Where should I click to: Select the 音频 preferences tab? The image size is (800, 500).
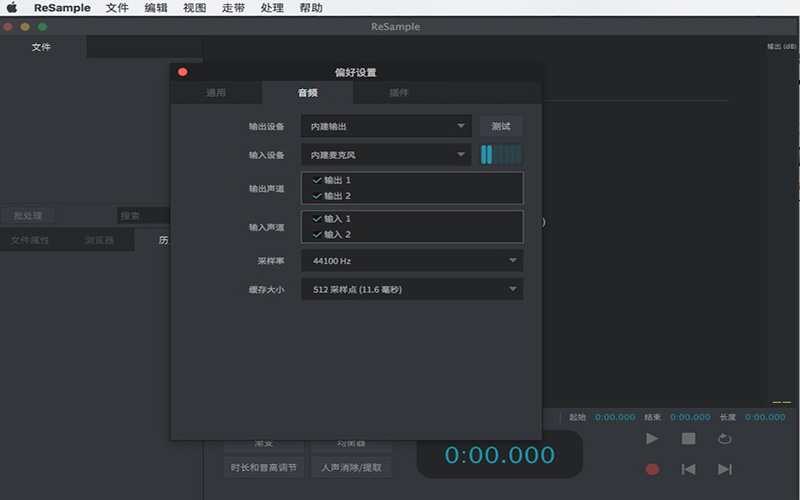tap(308, 93)
